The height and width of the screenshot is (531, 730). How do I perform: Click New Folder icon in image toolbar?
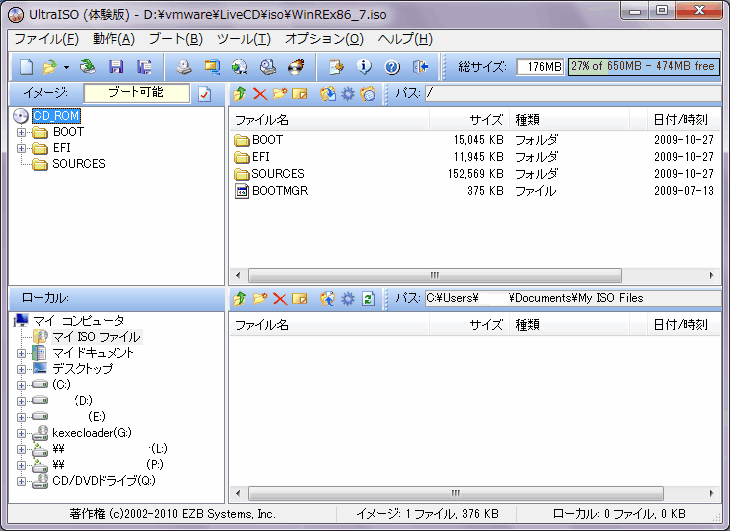(x=280, y=94)
